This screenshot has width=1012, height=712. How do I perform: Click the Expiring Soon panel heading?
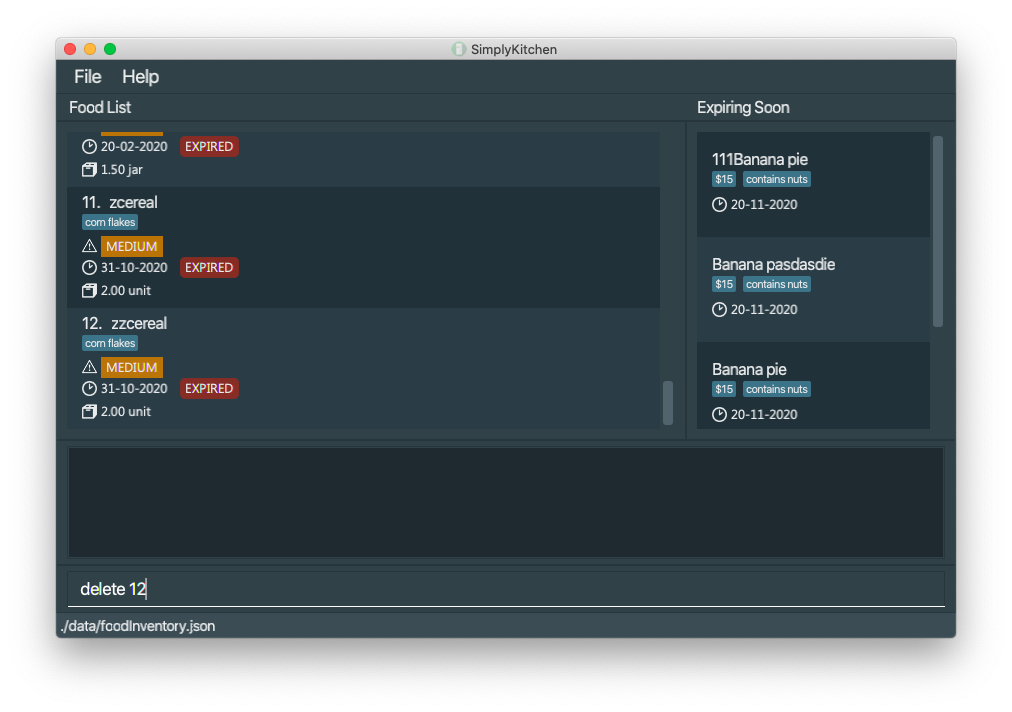point(743,107)
